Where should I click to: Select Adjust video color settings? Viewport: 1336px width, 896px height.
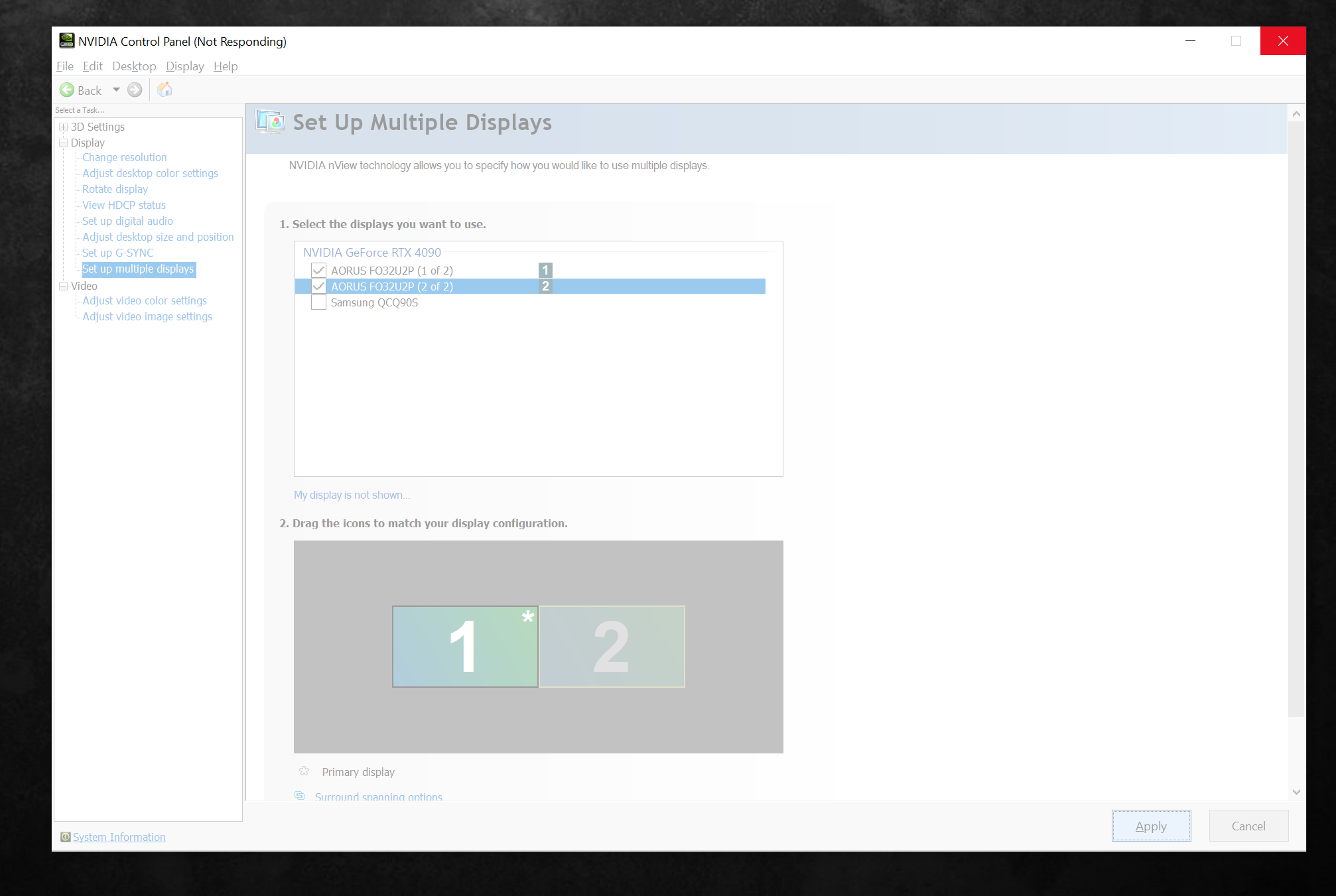[145, 300]
